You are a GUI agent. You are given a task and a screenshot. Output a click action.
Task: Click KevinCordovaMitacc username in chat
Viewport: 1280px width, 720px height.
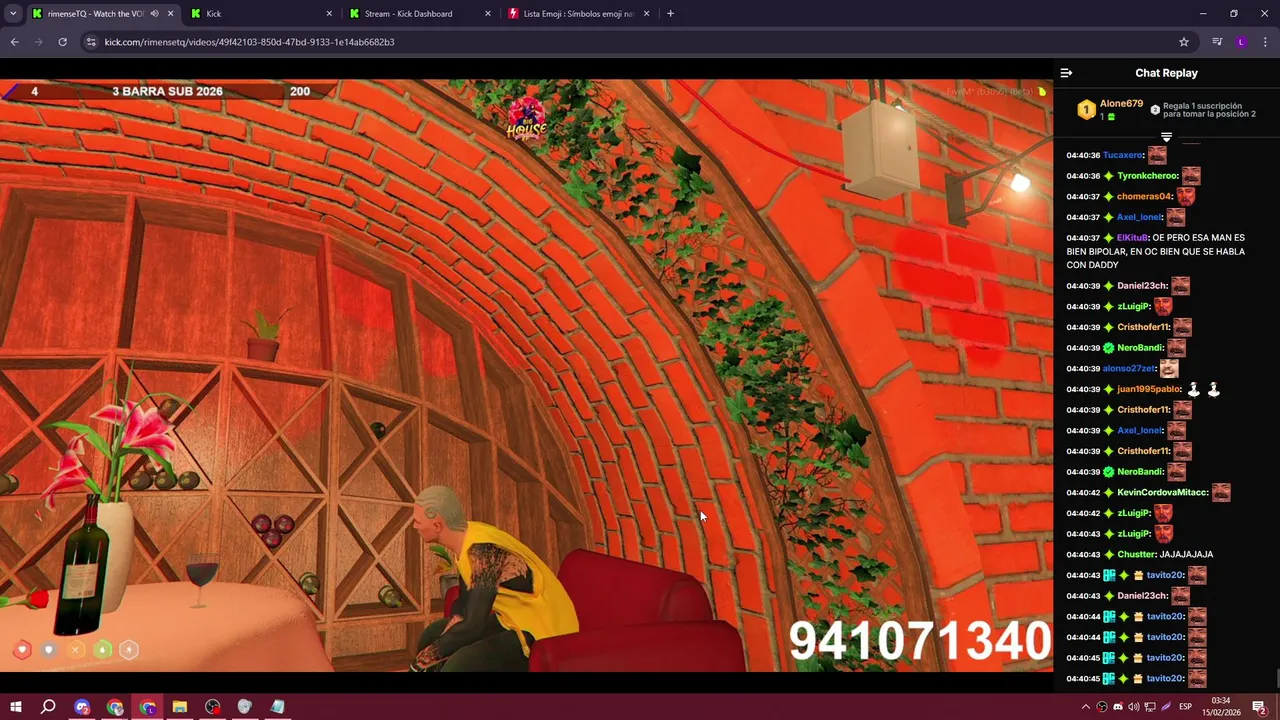click(x=1162, y=493)
